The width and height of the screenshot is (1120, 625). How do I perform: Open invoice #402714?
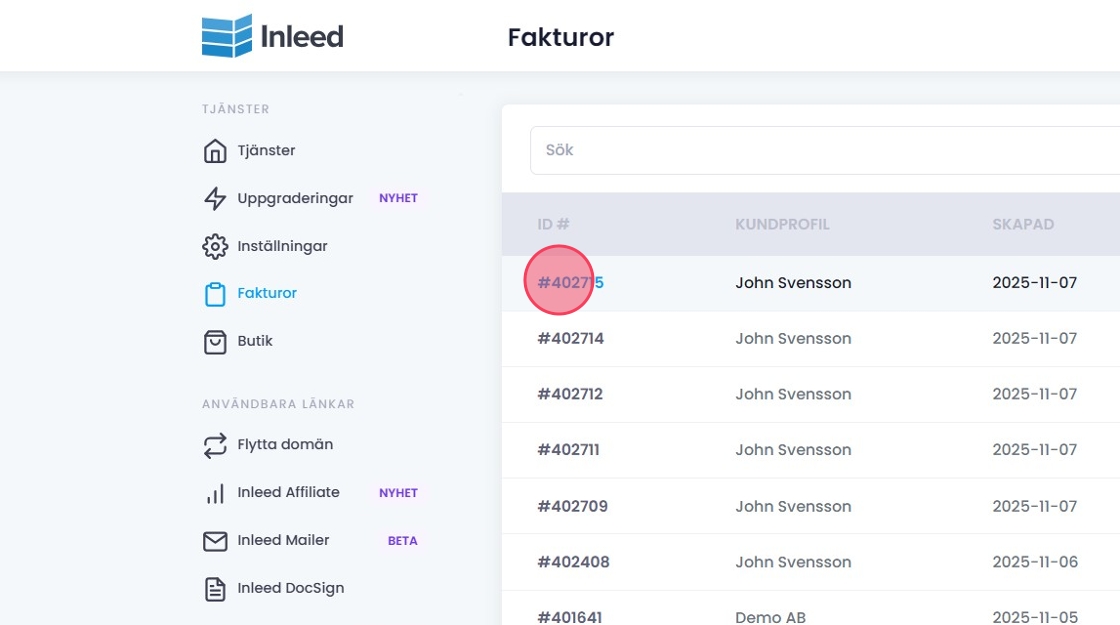click(x=571, y=339)
